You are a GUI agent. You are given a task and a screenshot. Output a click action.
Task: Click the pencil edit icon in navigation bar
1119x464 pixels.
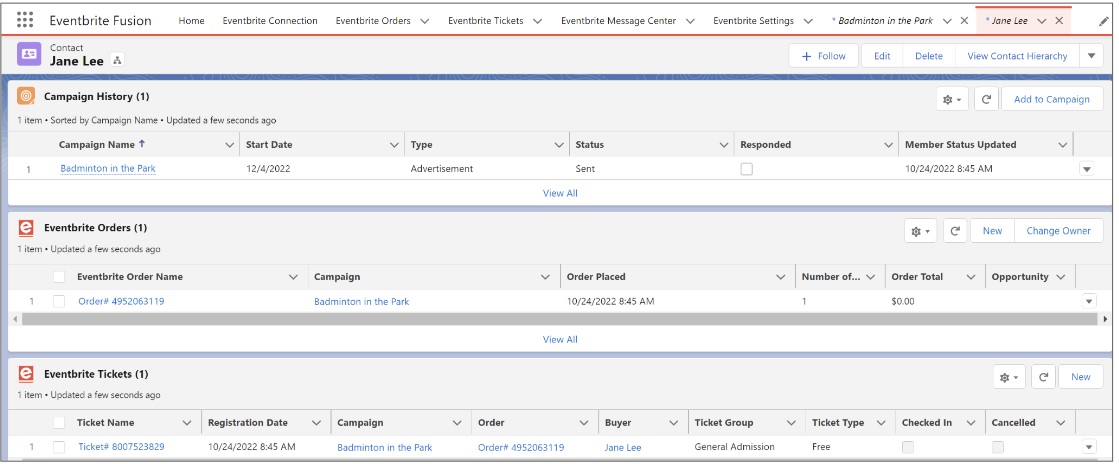[x=1103, y=21]
